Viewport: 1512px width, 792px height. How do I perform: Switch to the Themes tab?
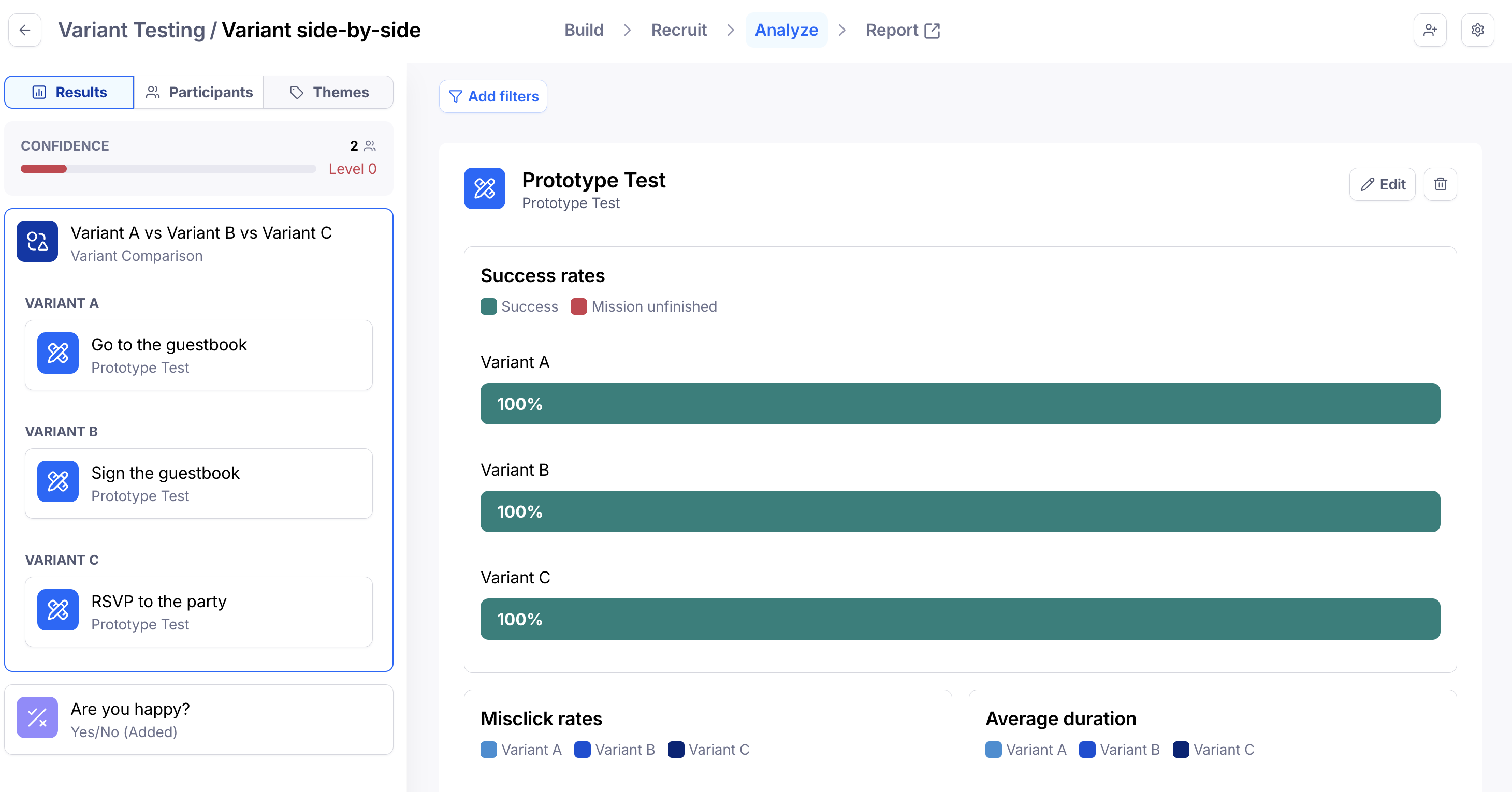329,92
